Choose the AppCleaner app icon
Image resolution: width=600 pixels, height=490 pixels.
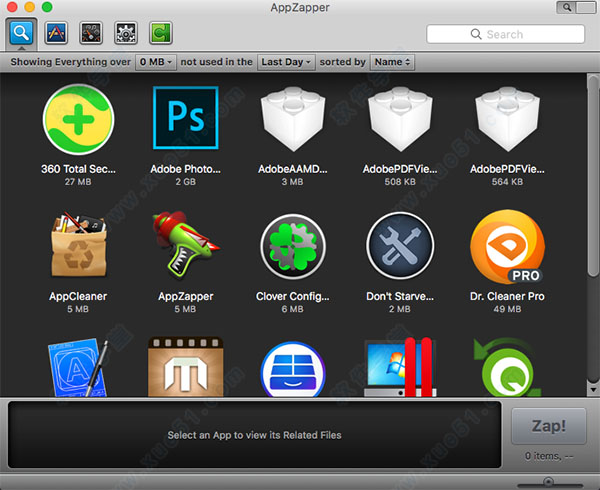tap(77, 247)
